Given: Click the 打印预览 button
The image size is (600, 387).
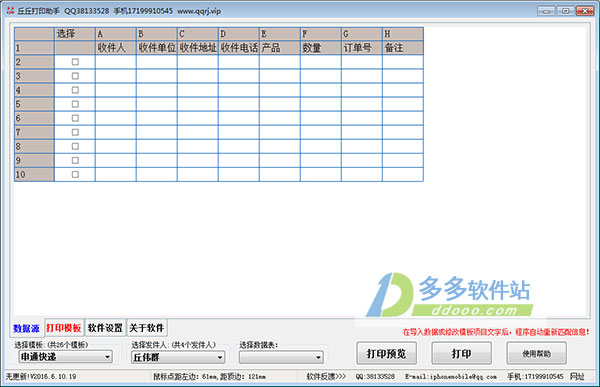Looking at the screenshot, I should click(x=386, y=353).
